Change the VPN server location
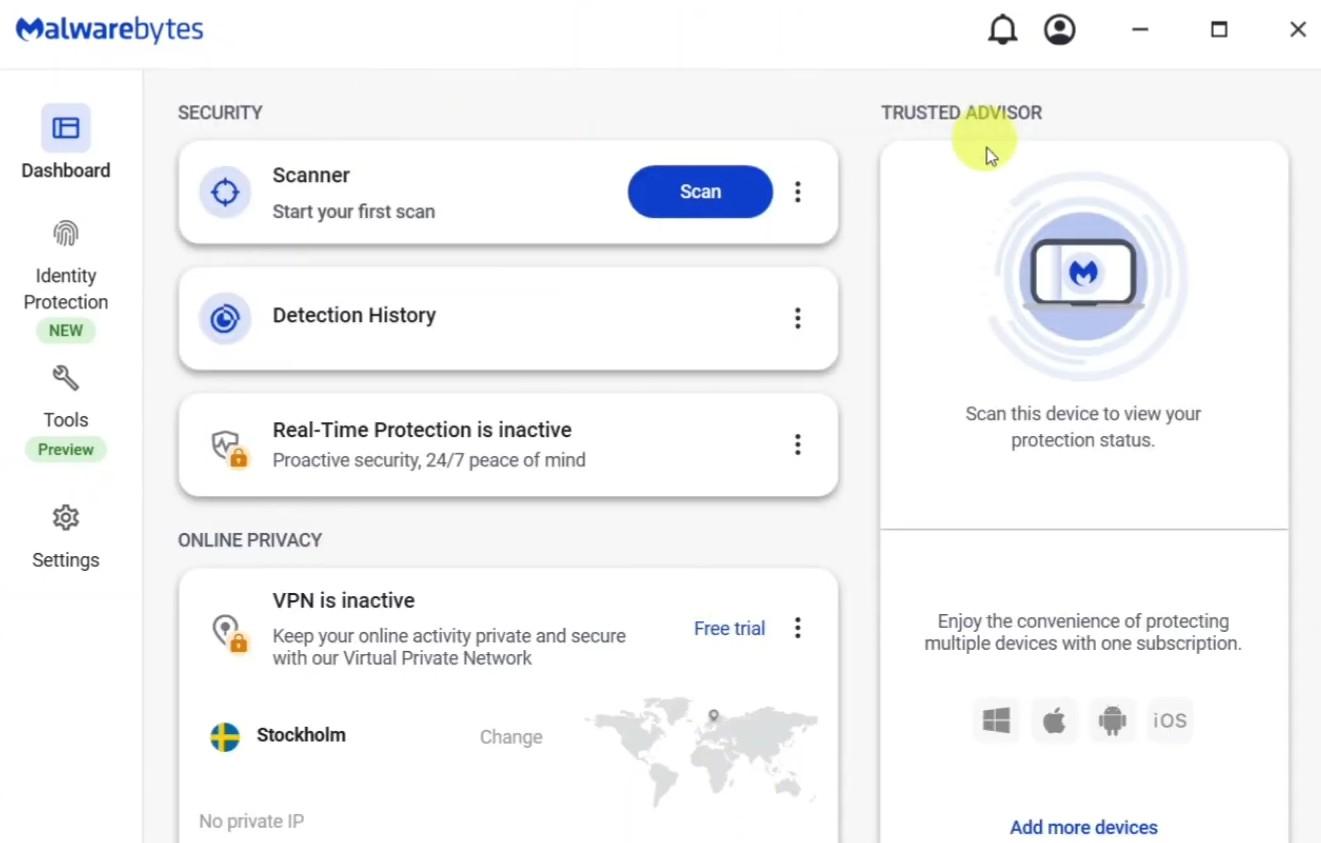The image size is (1321, 843). pyautogui.click(x=511, y=737)
